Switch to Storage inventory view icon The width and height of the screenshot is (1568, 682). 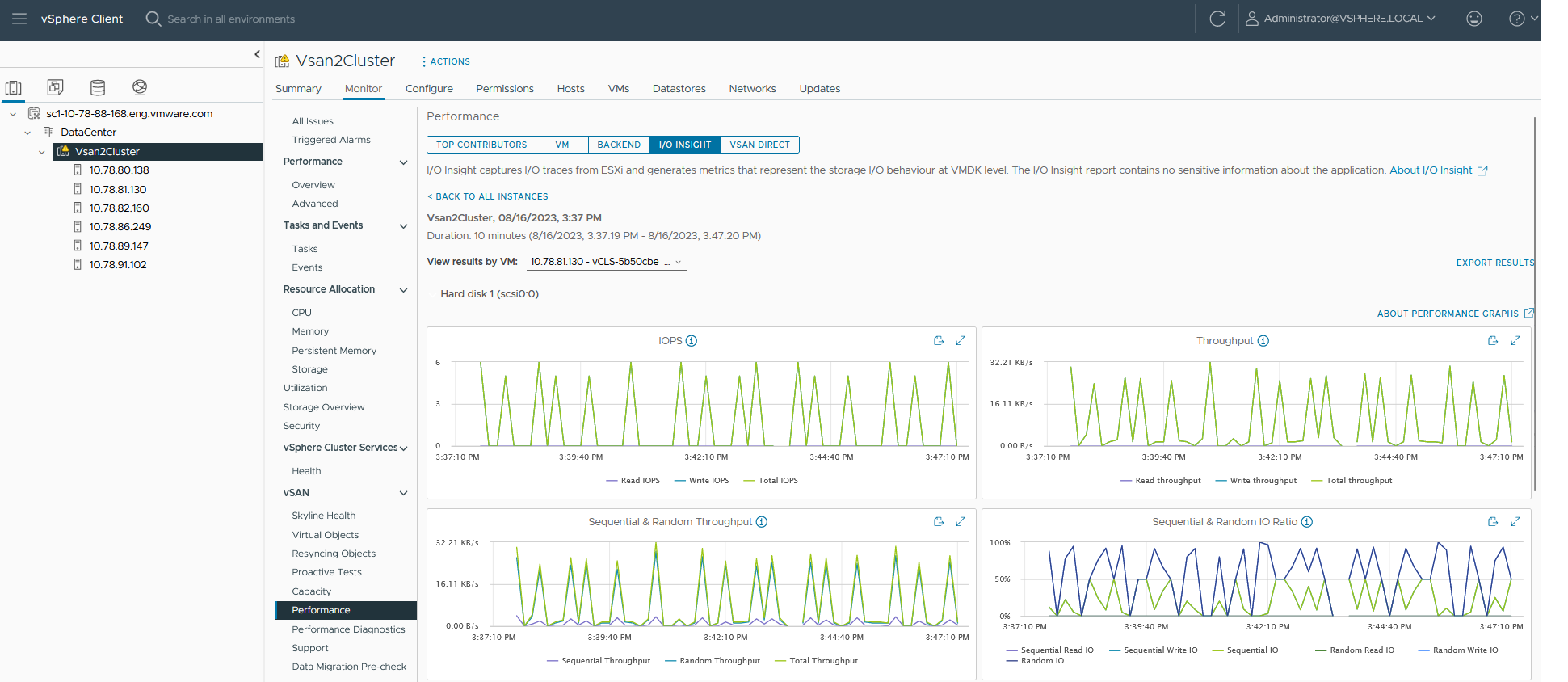[x=98, y=87]
